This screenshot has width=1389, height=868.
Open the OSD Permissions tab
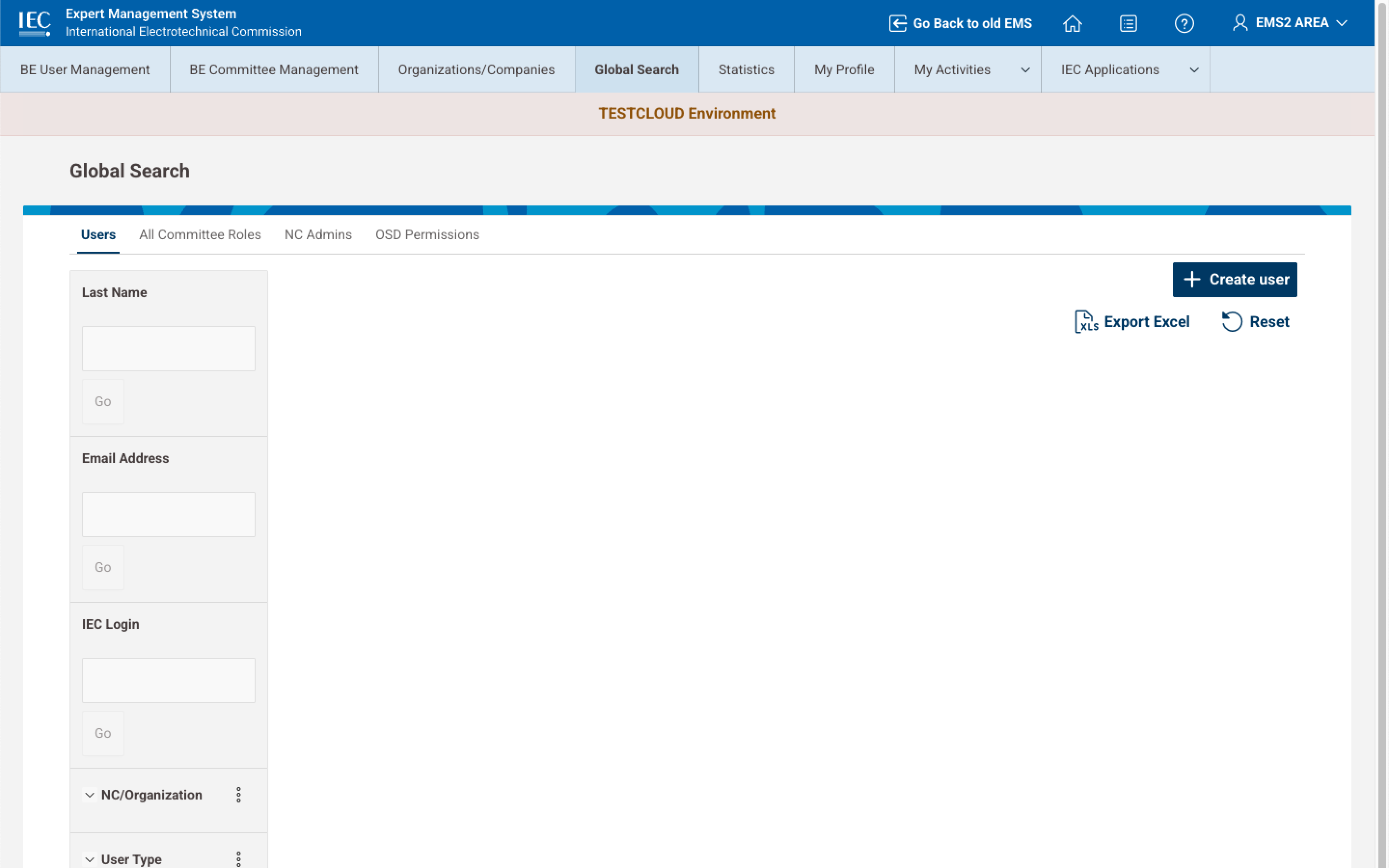[427, 234]
